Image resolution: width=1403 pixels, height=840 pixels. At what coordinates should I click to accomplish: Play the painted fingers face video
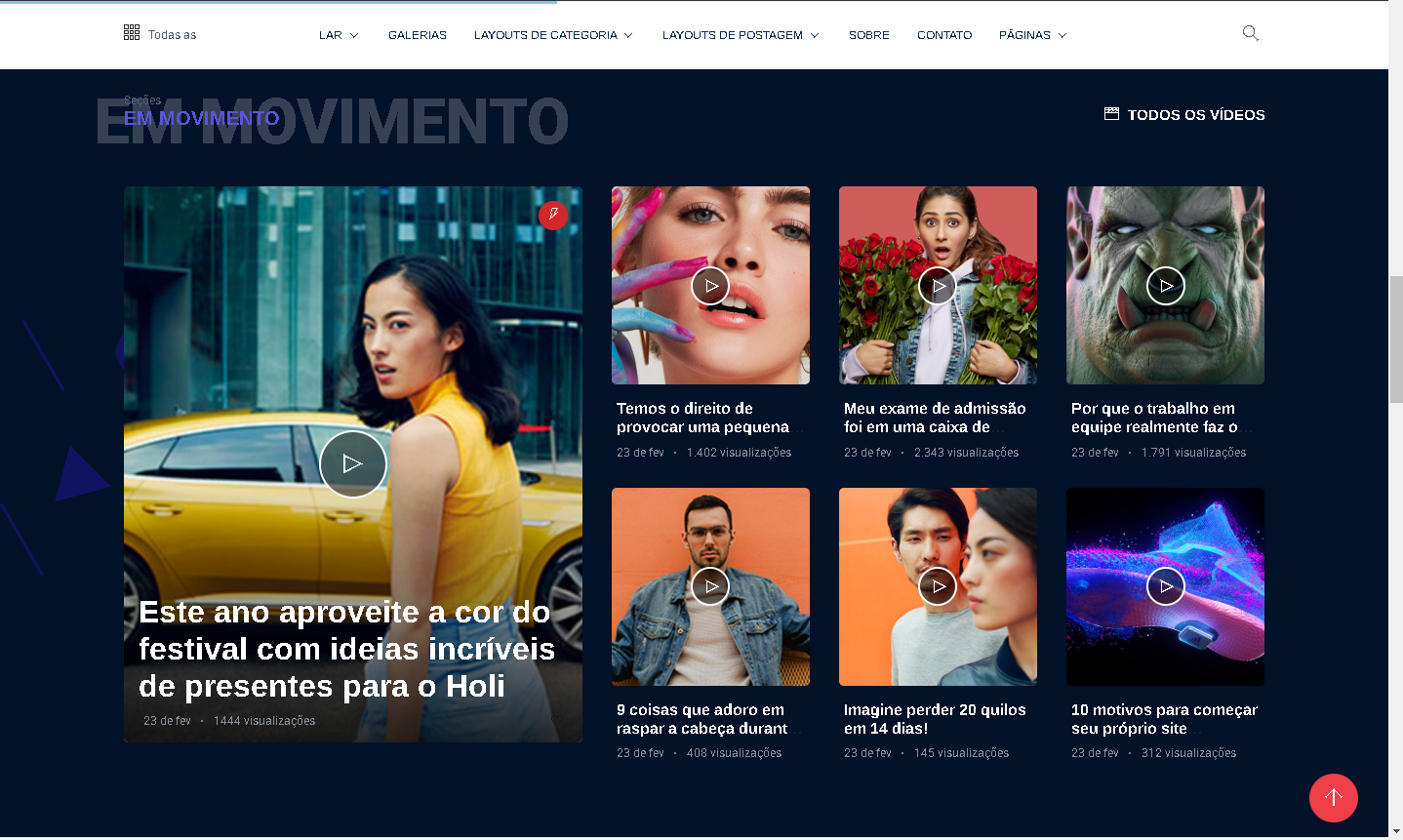[710, 286]
